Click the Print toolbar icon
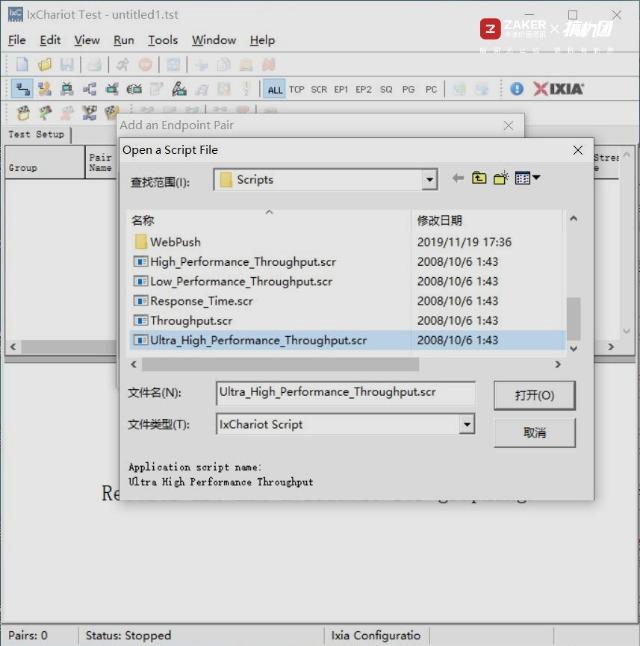The height and width of the screenshot is (646, 640). (94, 65)
